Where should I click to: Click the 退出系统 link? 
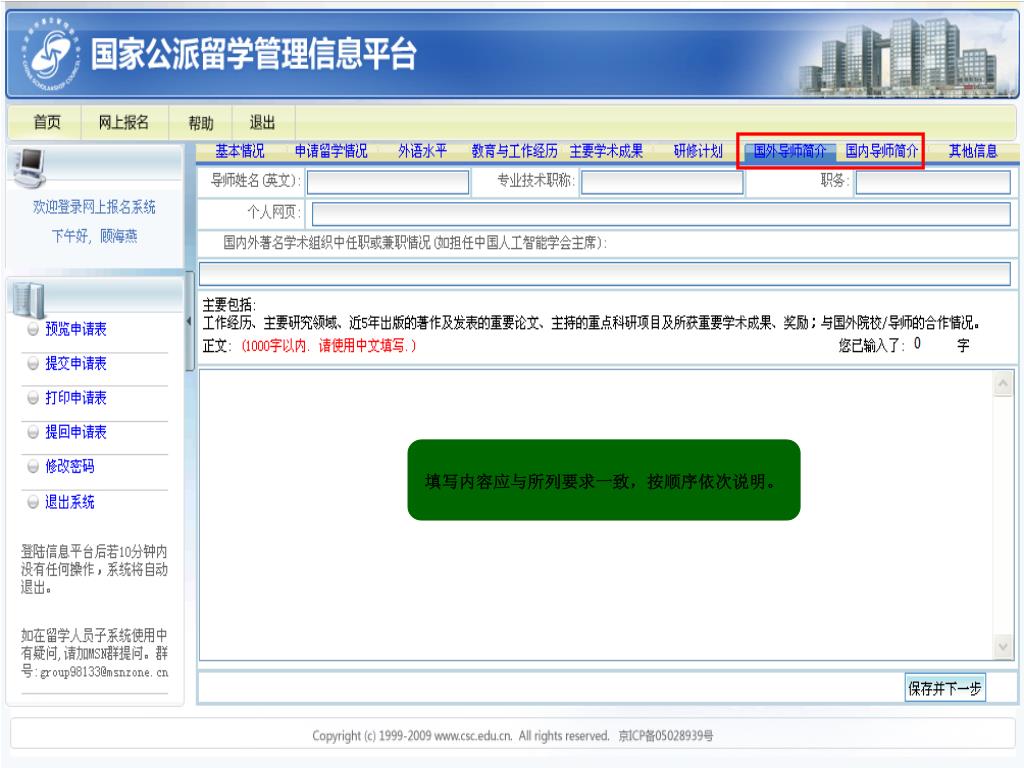70,502
